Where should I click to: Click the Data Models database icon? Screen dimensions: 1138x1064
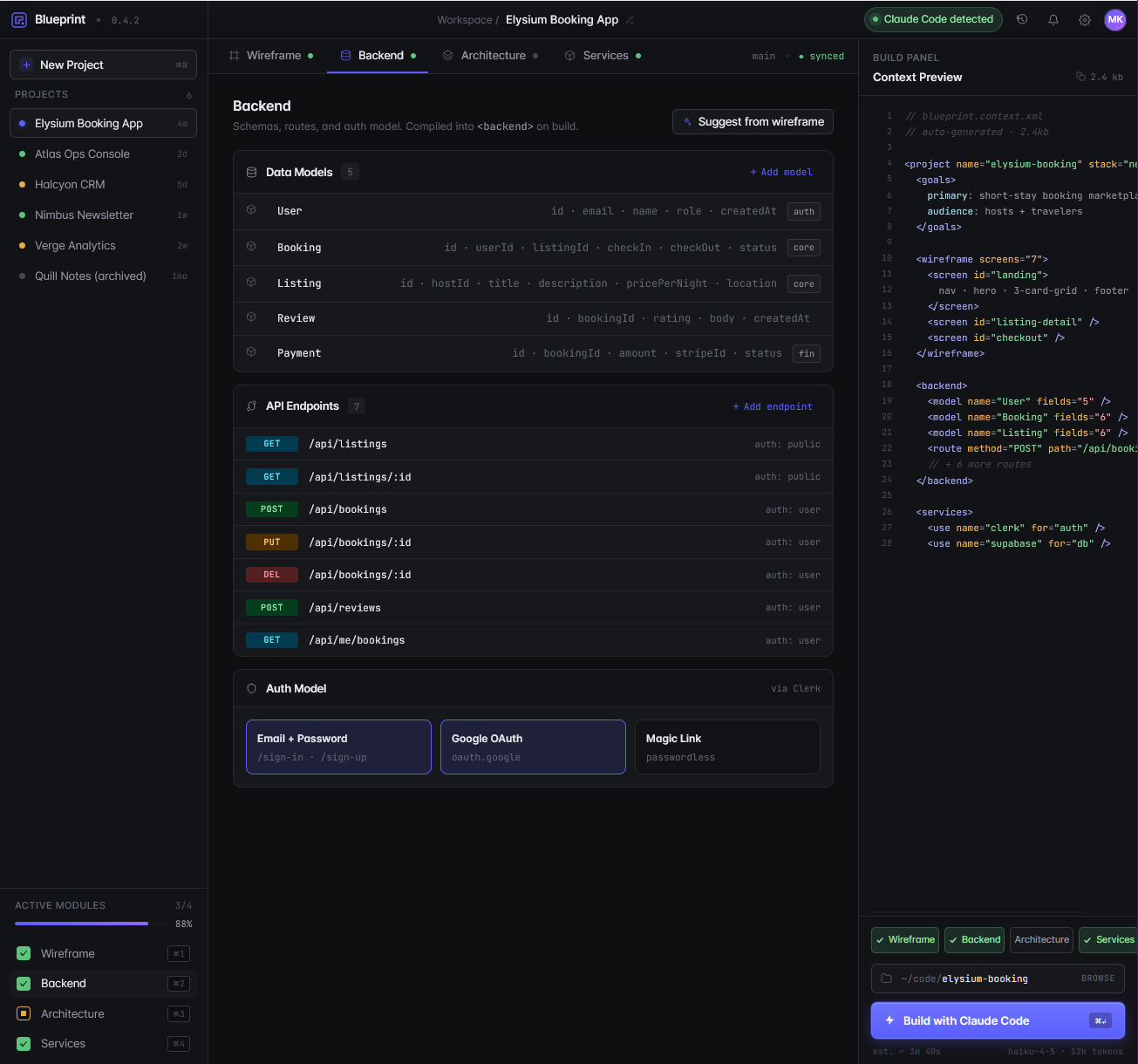(x=251, y=172)
